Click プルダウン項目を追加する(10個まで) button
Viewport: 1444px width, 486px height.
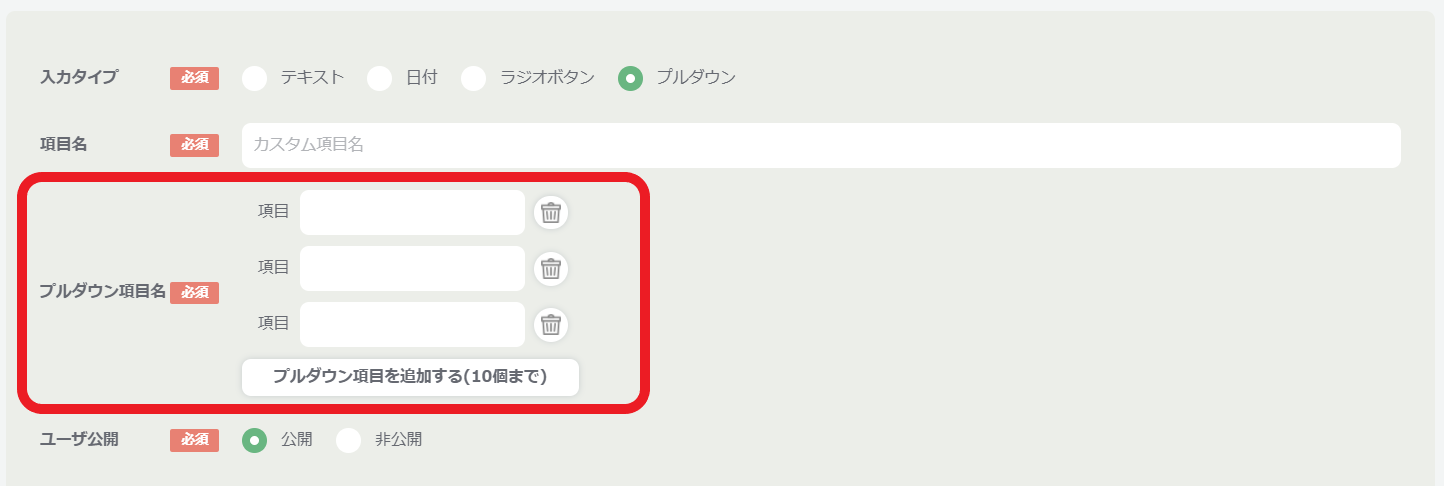pos(410,377)
